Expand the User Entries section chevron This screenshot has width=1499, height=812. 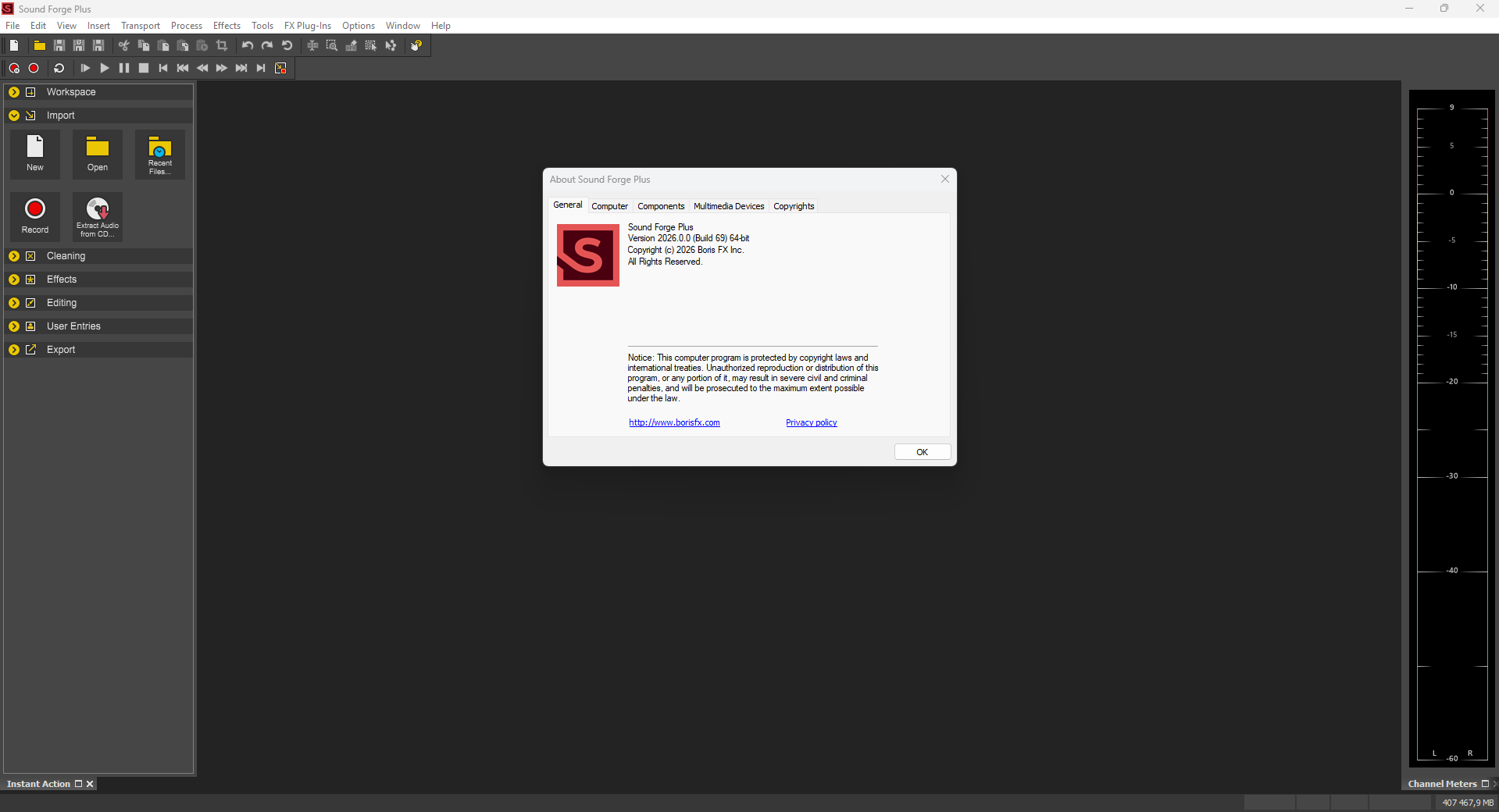pyautogui.click(x=14, y=326)
